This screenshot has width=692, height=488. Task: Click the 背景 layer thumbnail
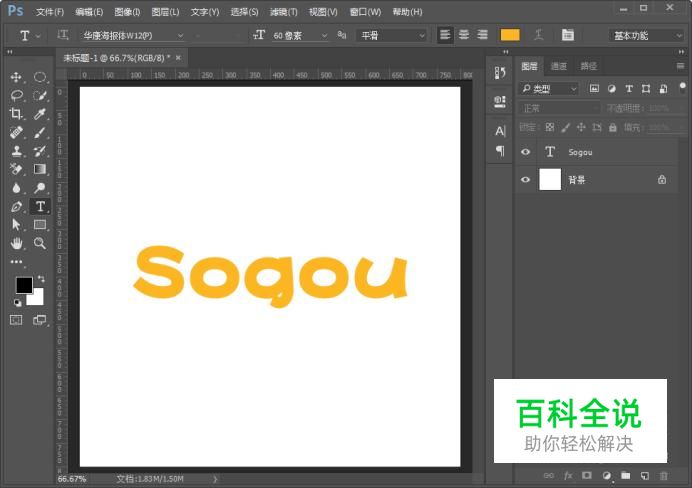(550, 180)
